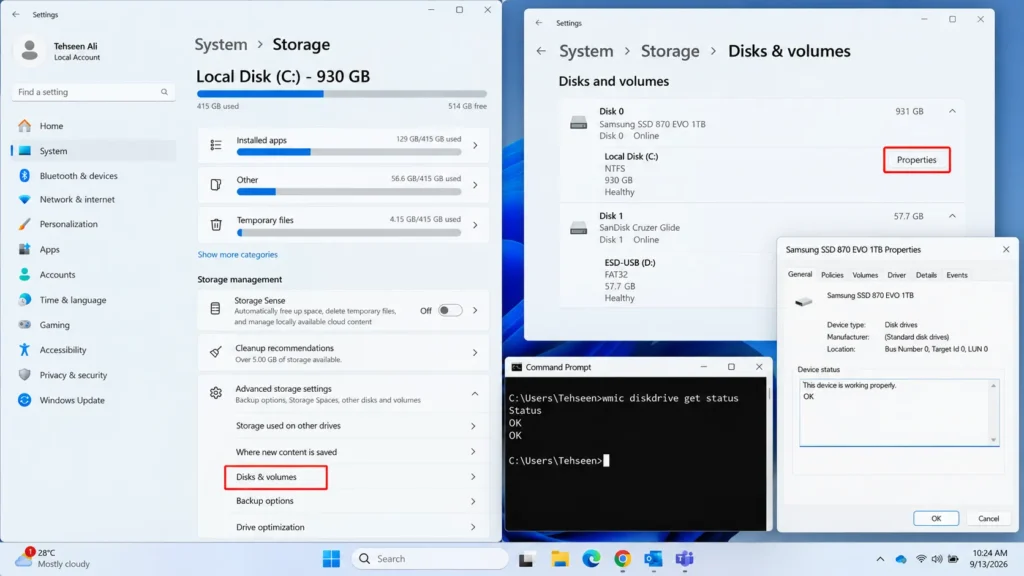Click Find a setting search field
The width and height of the screenshot is (1024, 576).
click(x=93, y=92)
